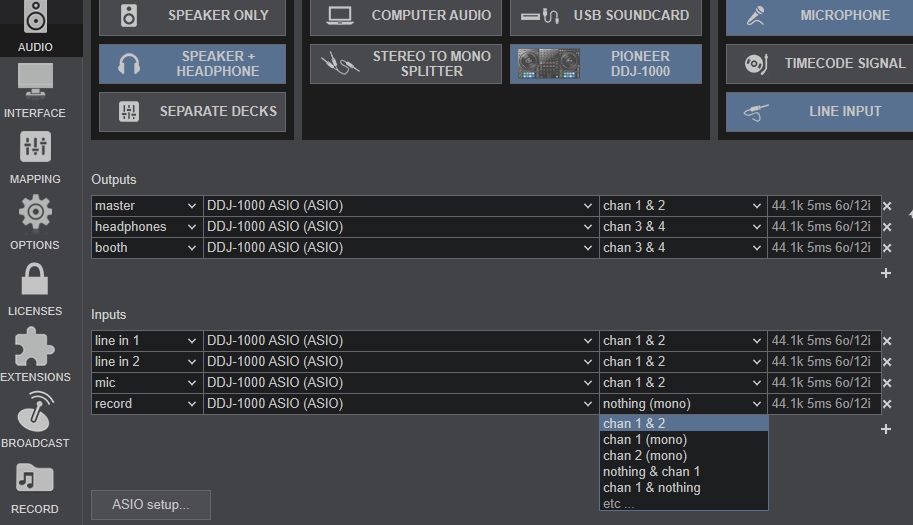This screenshot has height=525, width=913.
Task: Select 'etc ...' at the list bottom
Action: click(x=684, y=503)
